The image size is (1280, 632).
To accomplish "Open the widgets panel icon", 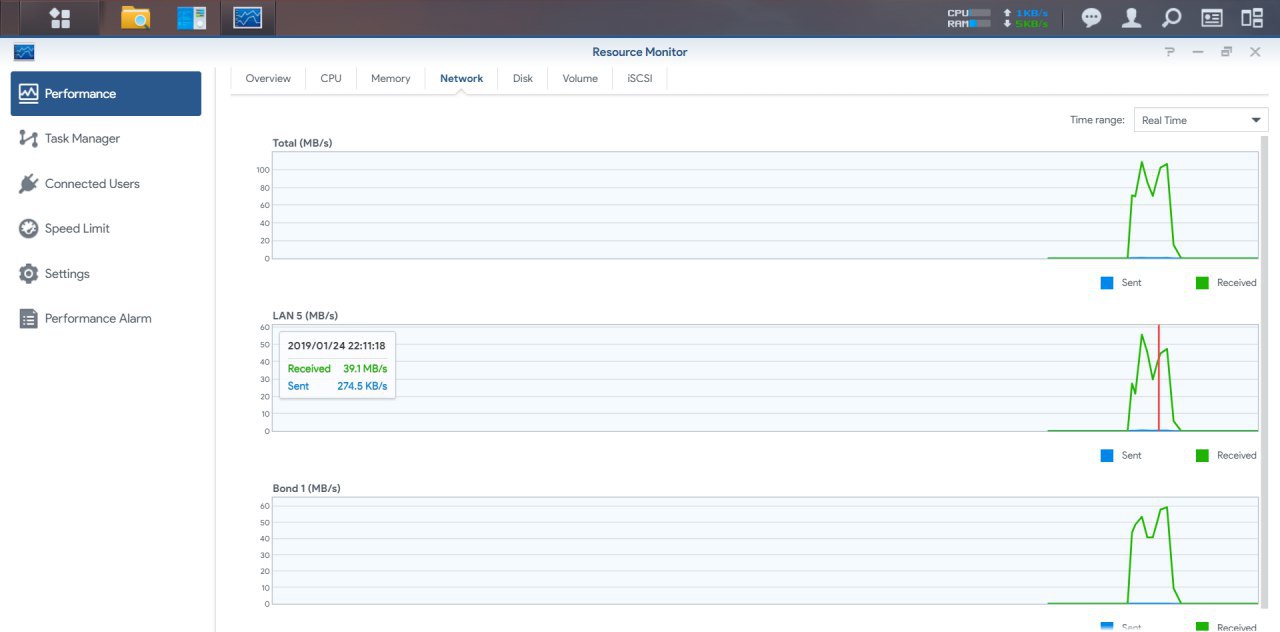I will coord(1212,18).
